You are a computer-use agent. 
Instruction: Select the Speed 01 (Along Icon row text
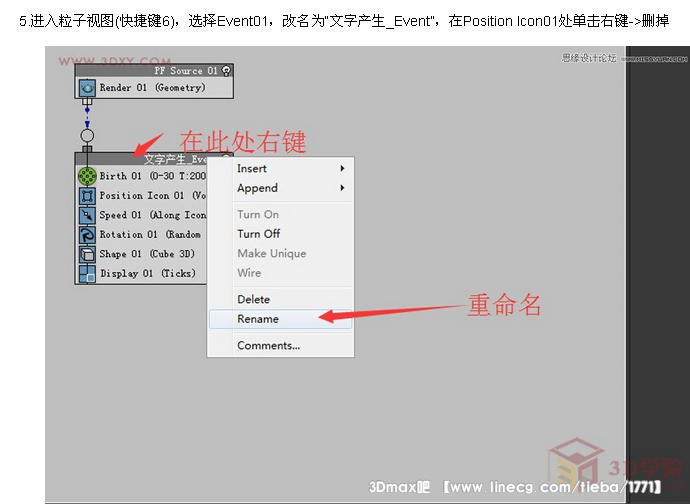[x=152, y=215]
